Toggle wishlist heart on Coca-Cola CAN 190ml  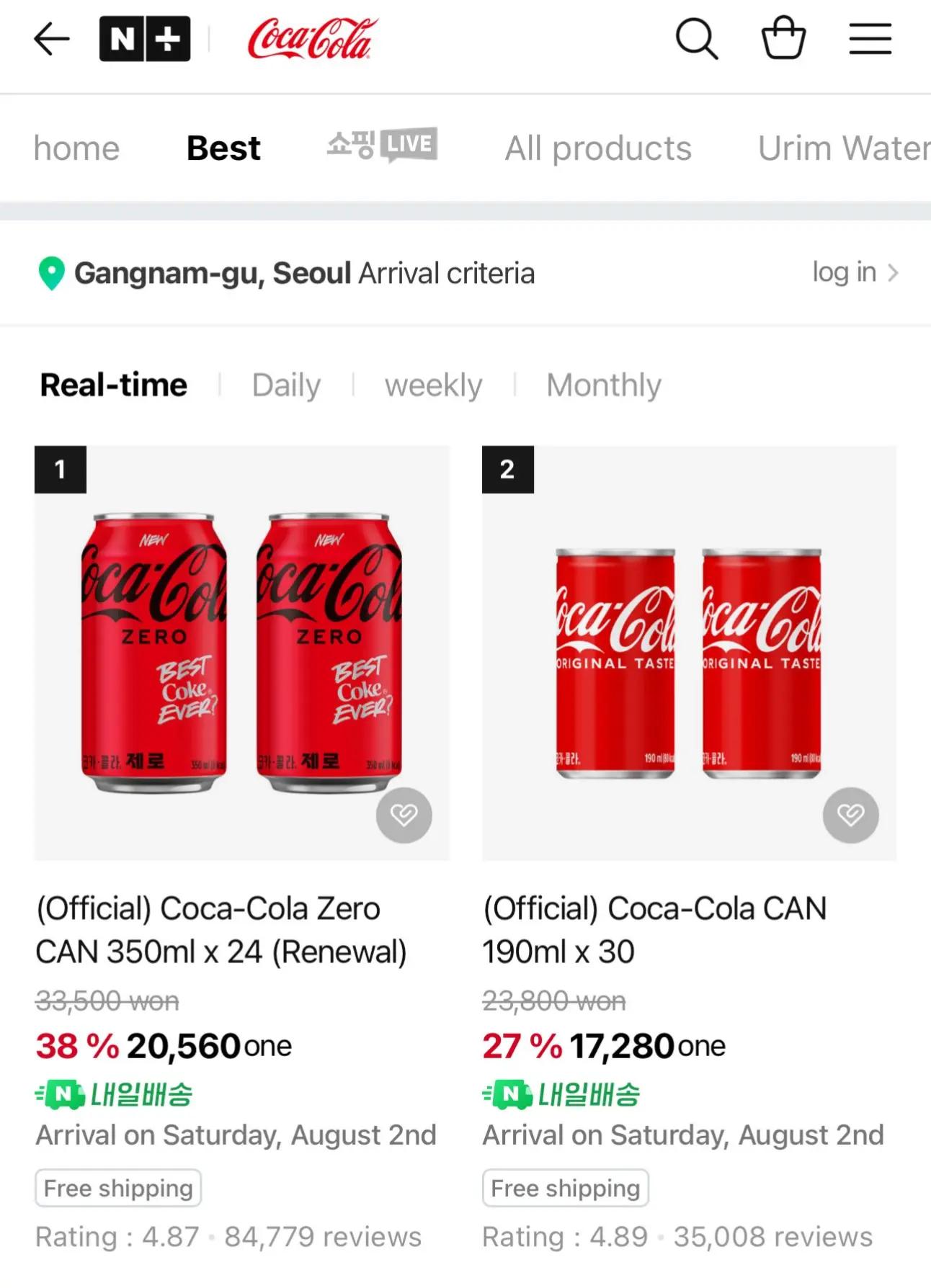pyautogui.click(x=851, y=815)
